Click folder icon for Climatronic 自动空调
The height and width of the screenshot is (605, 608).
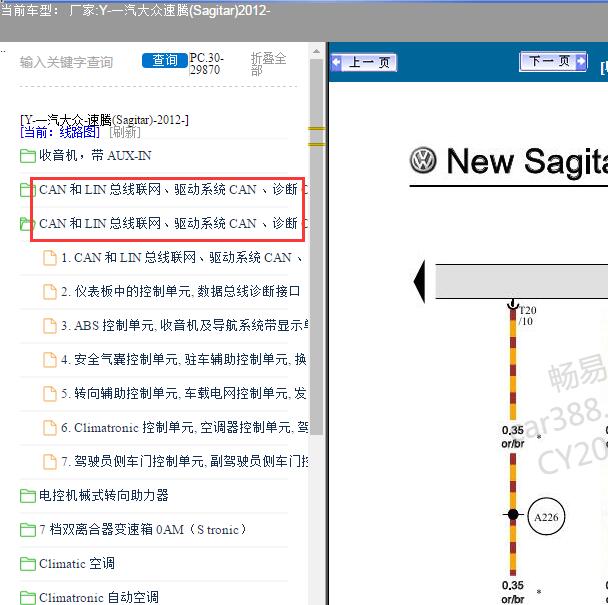tap(28, 598)
